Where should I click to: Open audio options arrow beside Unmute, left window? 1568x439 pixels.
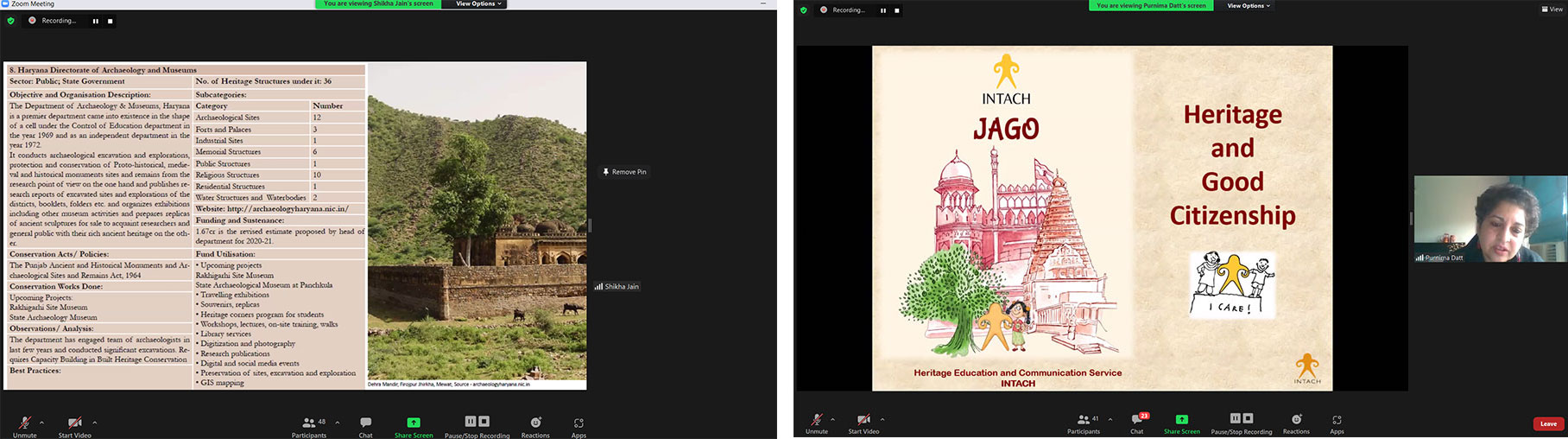[x=42, y=423]
